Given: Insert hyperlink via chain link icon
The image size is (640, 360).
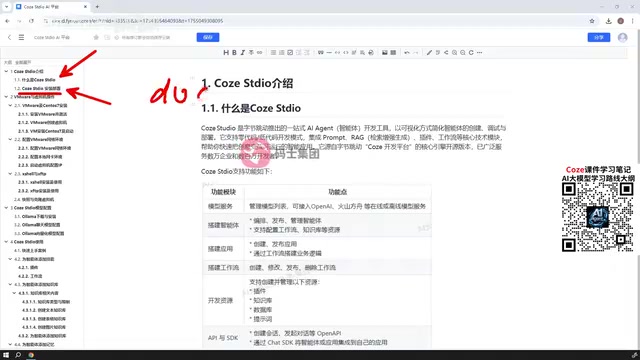Looking at the screenshot, I should (x=260, y=53).
